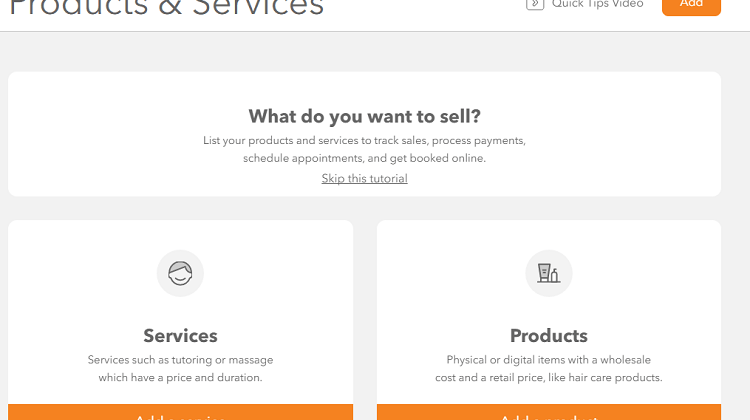Screen dimensions: 750x420
Task: Click the "Physical or digital items" text line
Action: tap(549, 360)
